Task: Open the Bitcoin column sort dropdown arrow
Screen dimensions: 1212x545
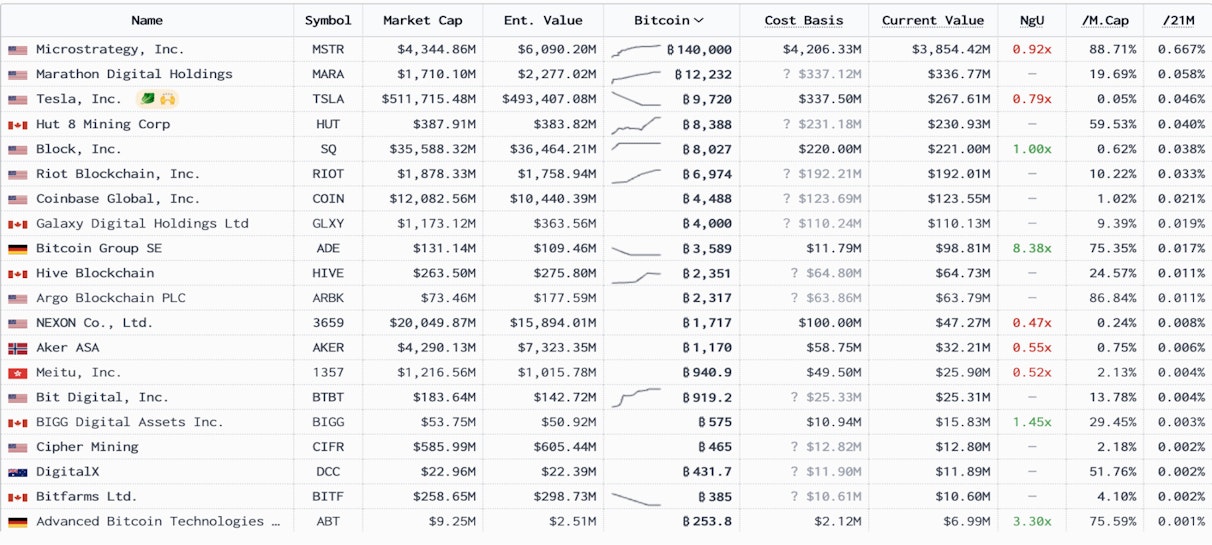Action: [x=698, y=20]
